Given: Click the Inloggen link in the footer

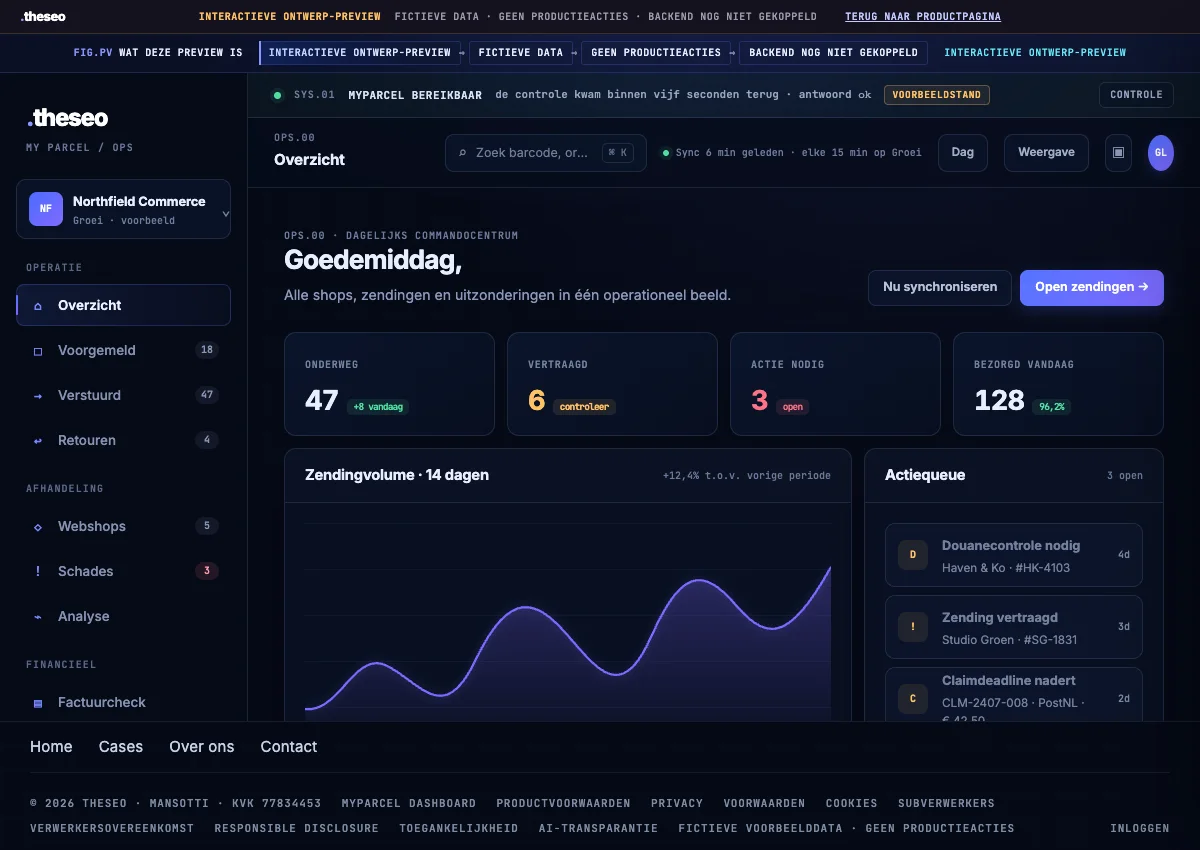Looking at the screenshot, I should coord(1140,829).
